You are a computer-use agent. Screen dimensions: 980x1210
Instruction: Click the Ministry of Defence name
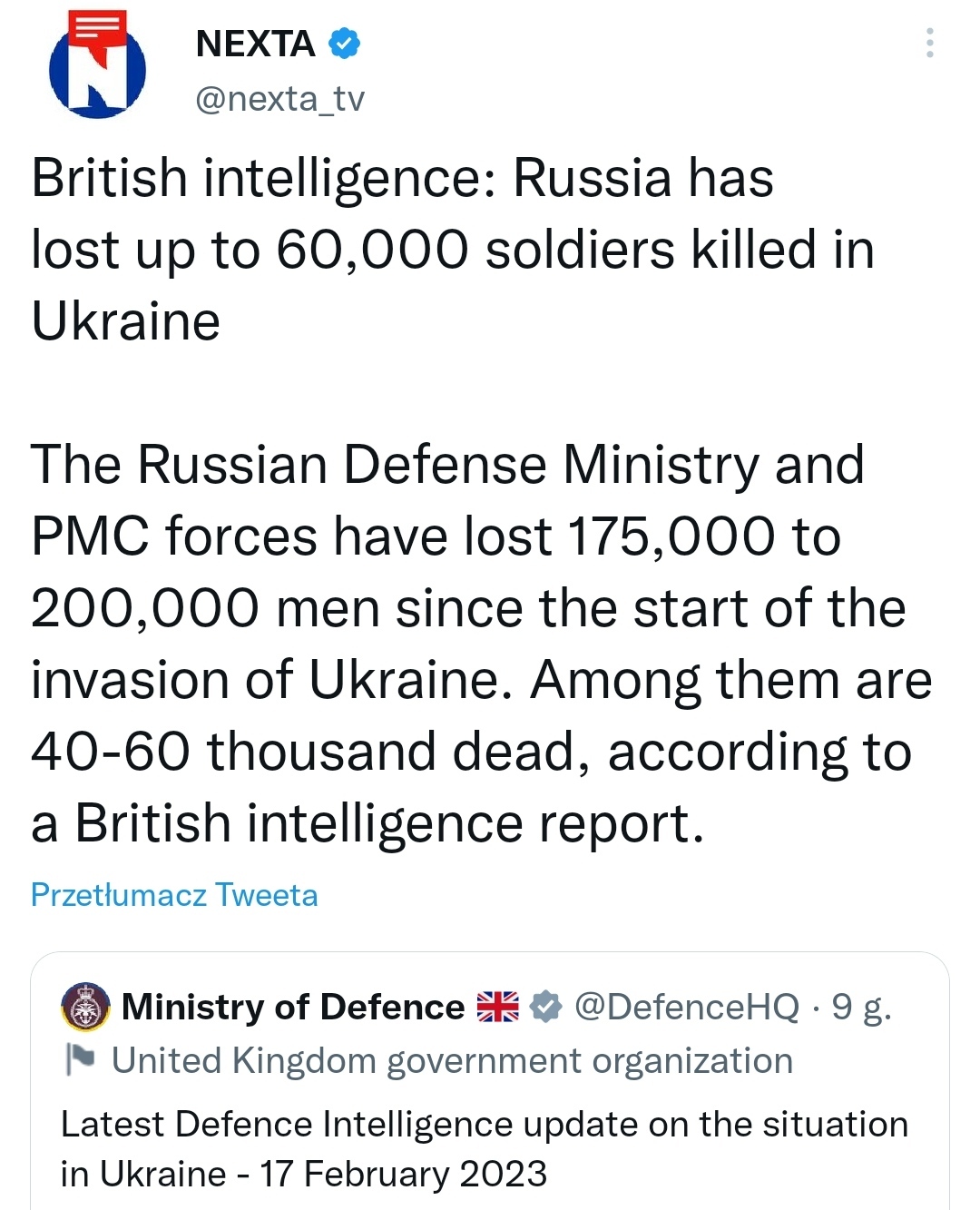(292, 1007)
